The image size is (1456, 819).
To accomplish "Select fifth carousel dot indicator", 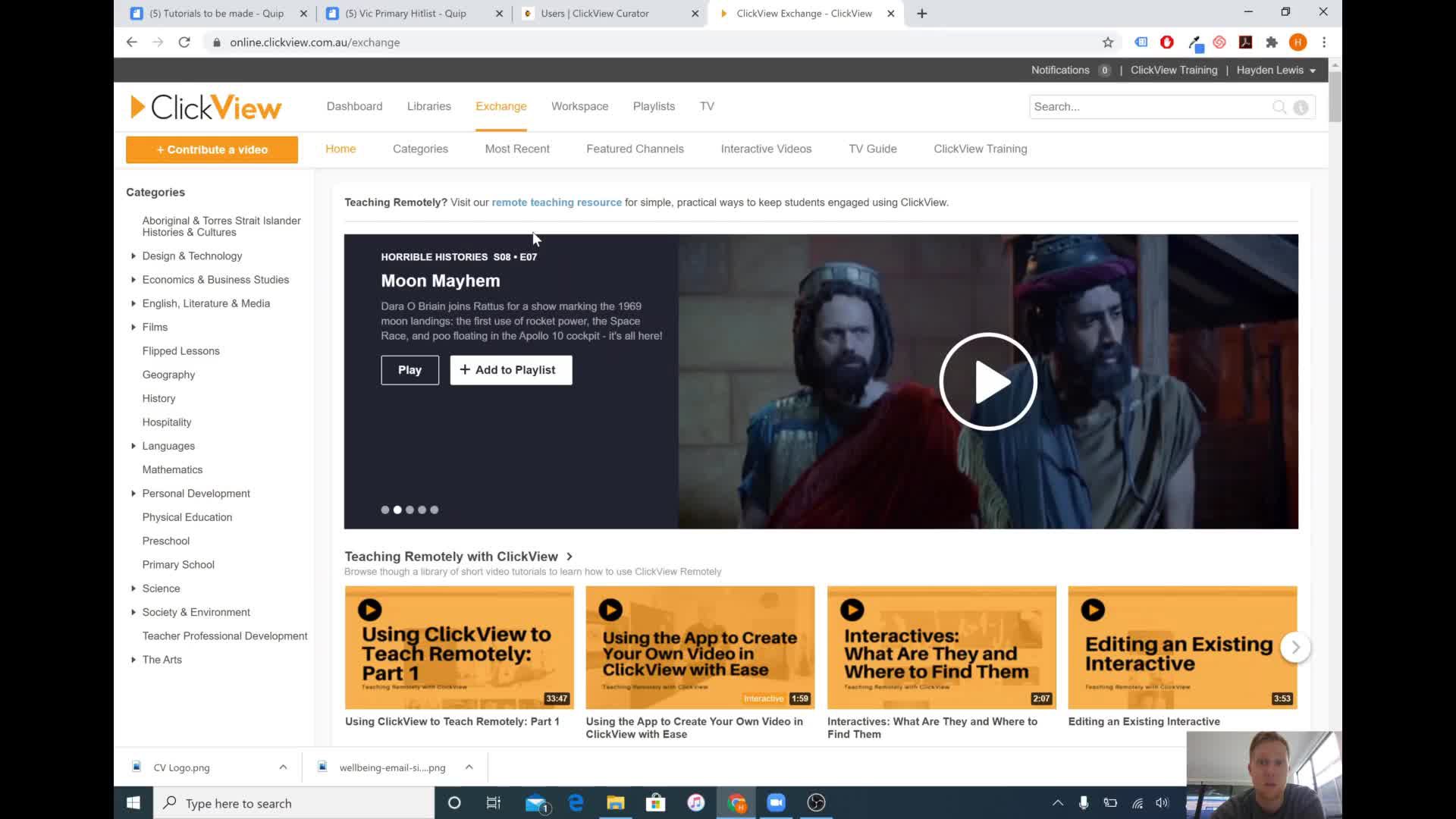I will 435,510.
